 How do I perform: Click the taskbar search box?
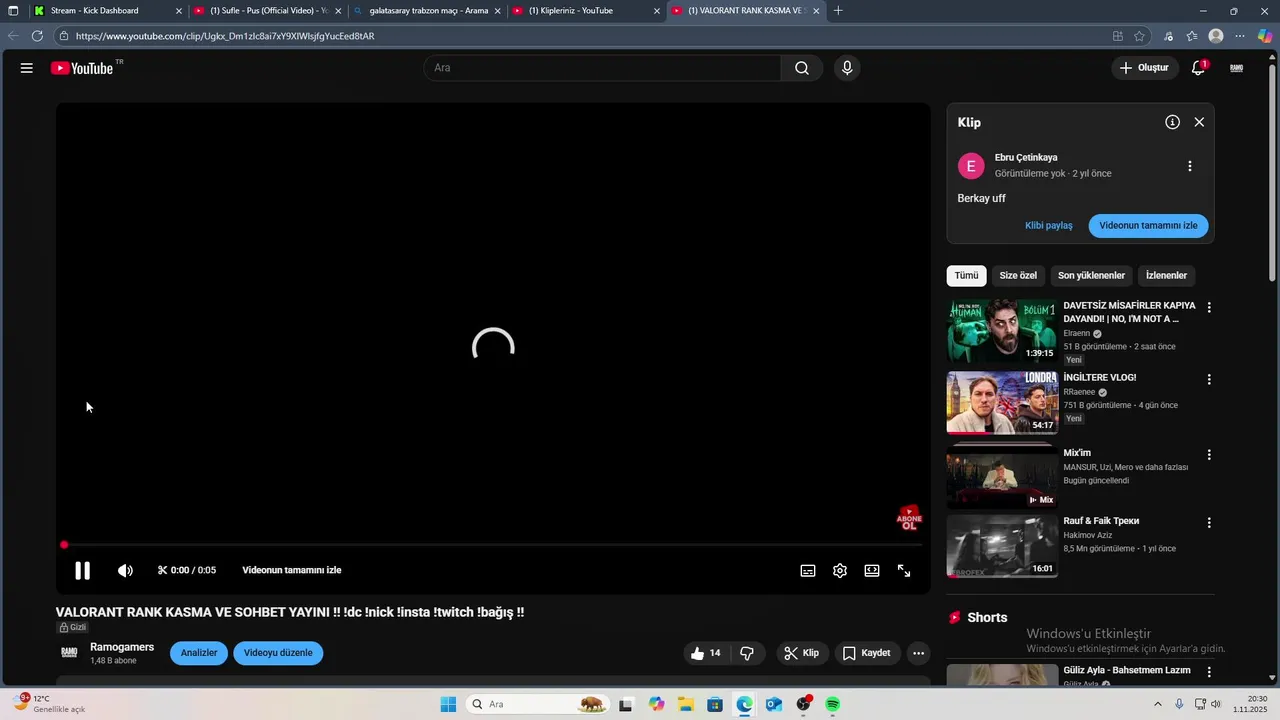pyautogui.click(x=539, y=704)
